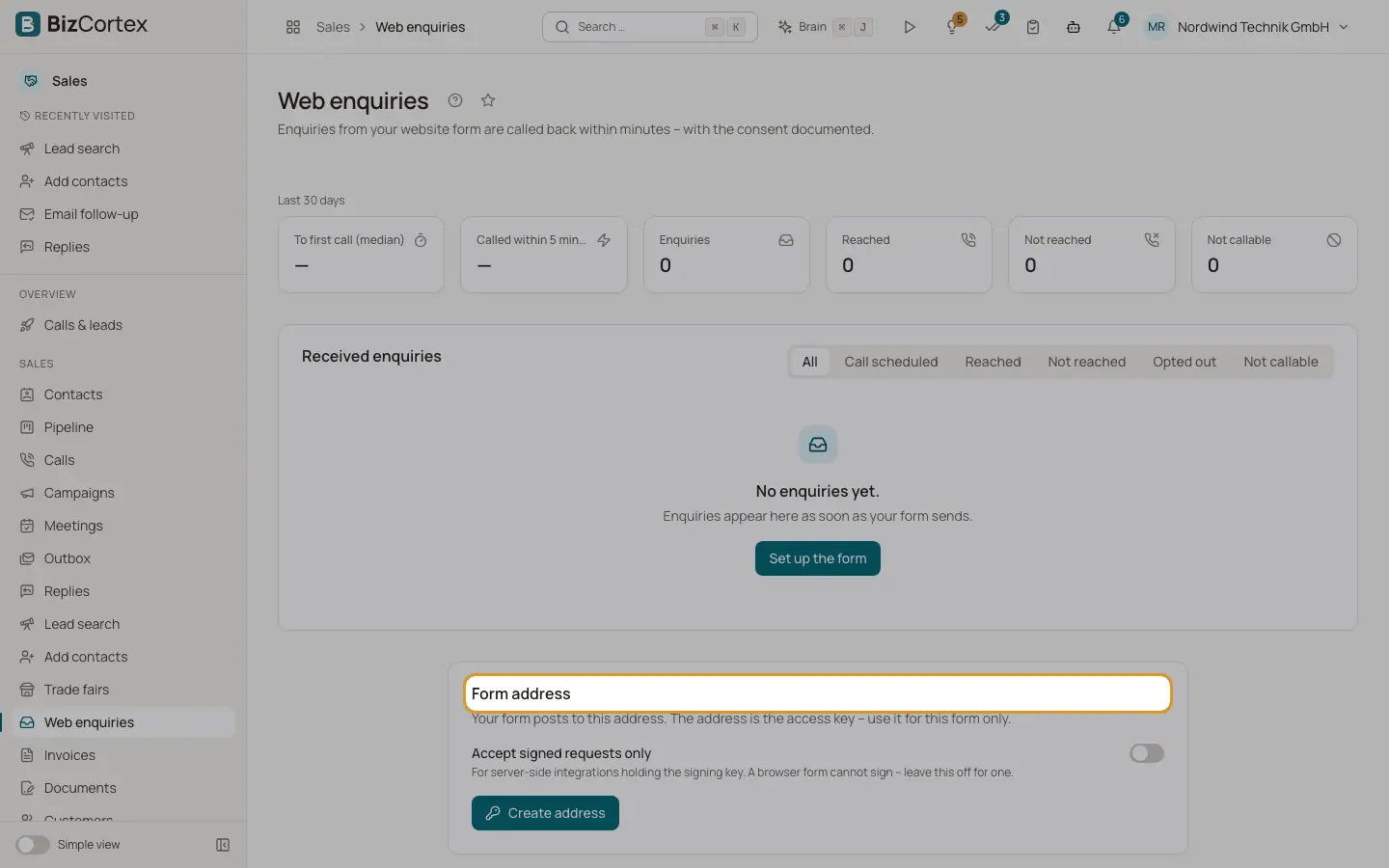Click the play icon in the top bar
The width and height of the screenshot is (1389, 868).
[910, 27]
